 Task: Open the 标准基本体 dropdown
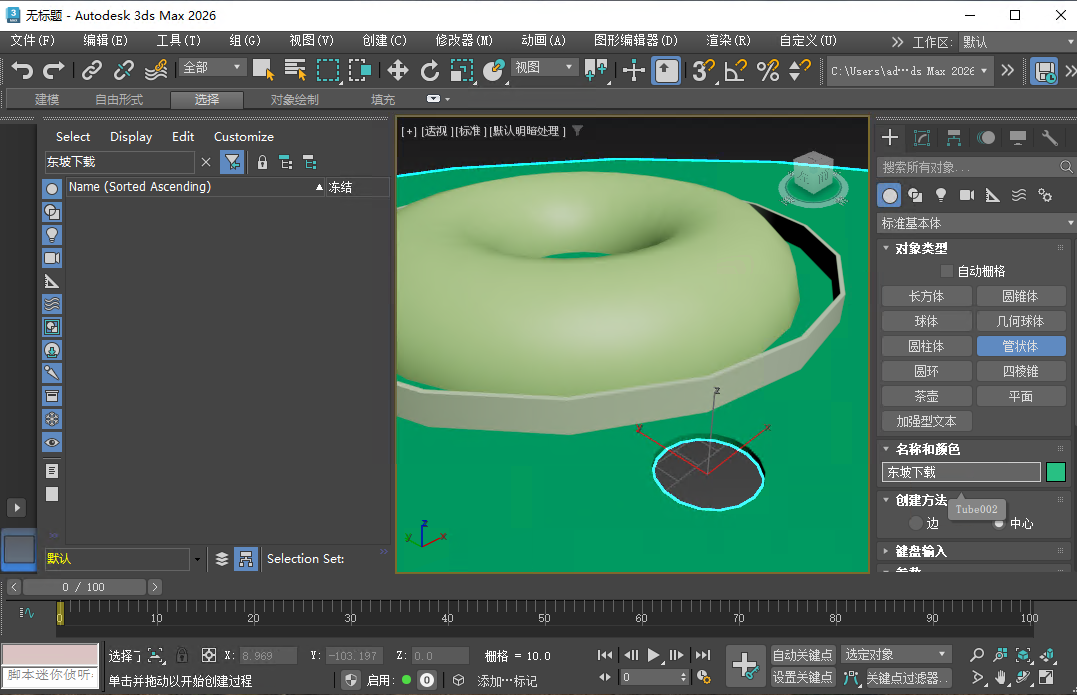click(972, 222)
